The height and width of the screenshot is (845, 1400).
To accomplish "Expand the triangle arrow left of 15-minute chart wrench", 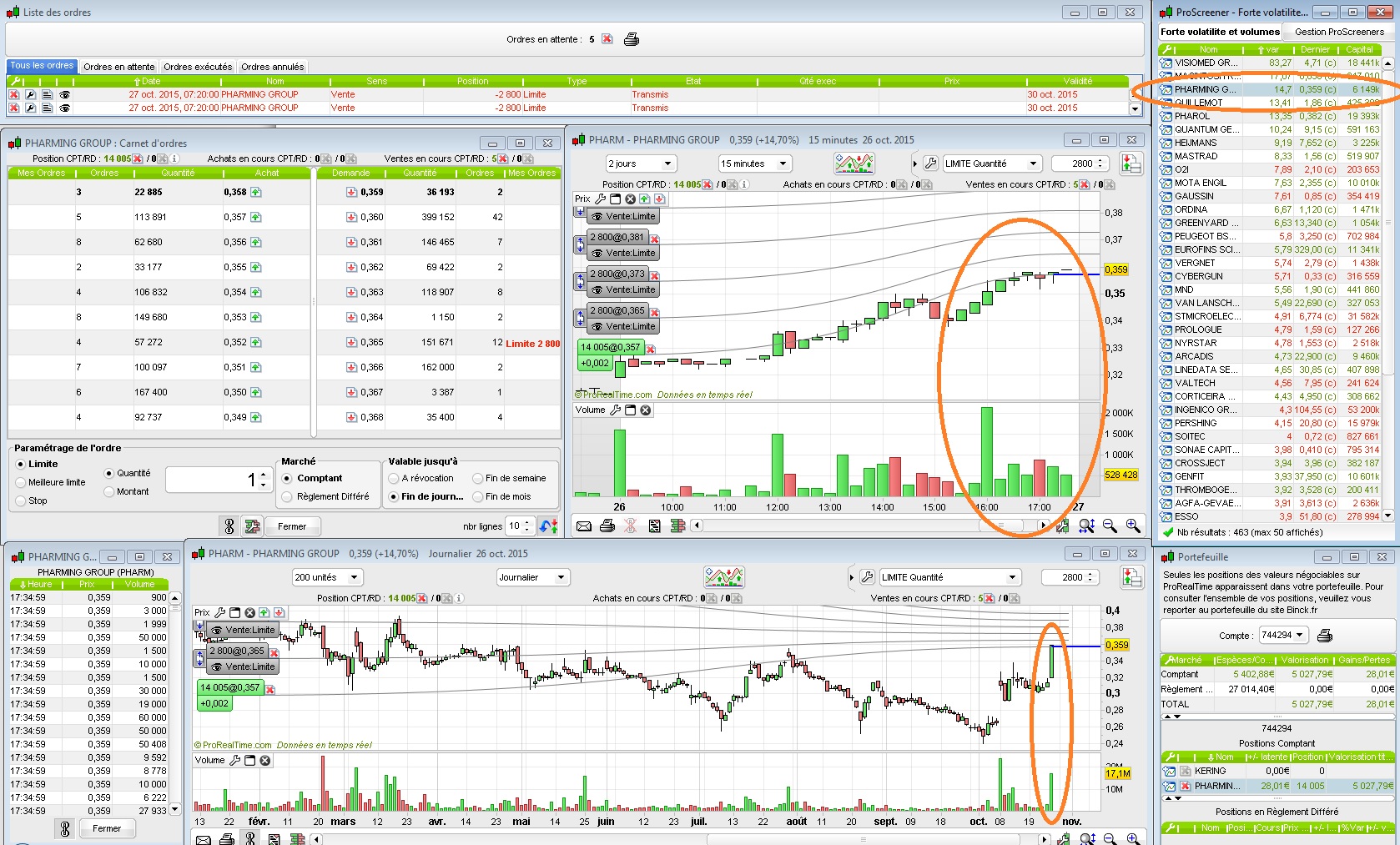I will [915, 163].
